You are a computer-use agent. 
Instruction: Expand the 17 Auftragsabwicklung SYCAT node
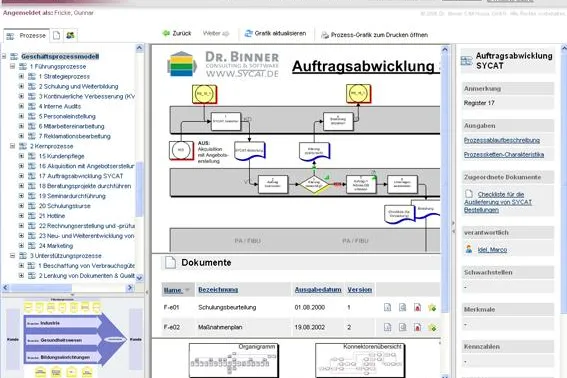pyautogui.click(x=21, y=176)
